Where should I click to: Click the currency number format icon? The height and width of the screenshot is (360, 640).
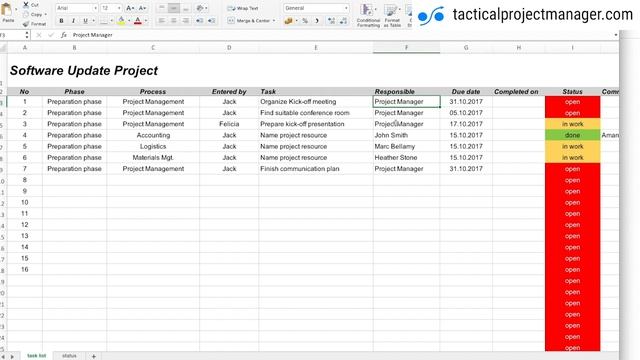click(288, 20)
